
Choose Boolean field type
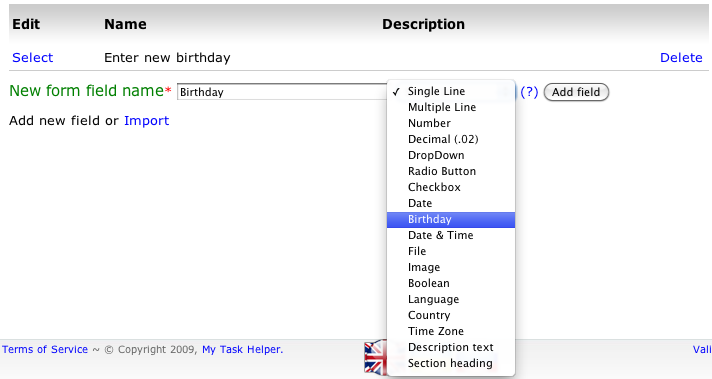pos(450,283)
